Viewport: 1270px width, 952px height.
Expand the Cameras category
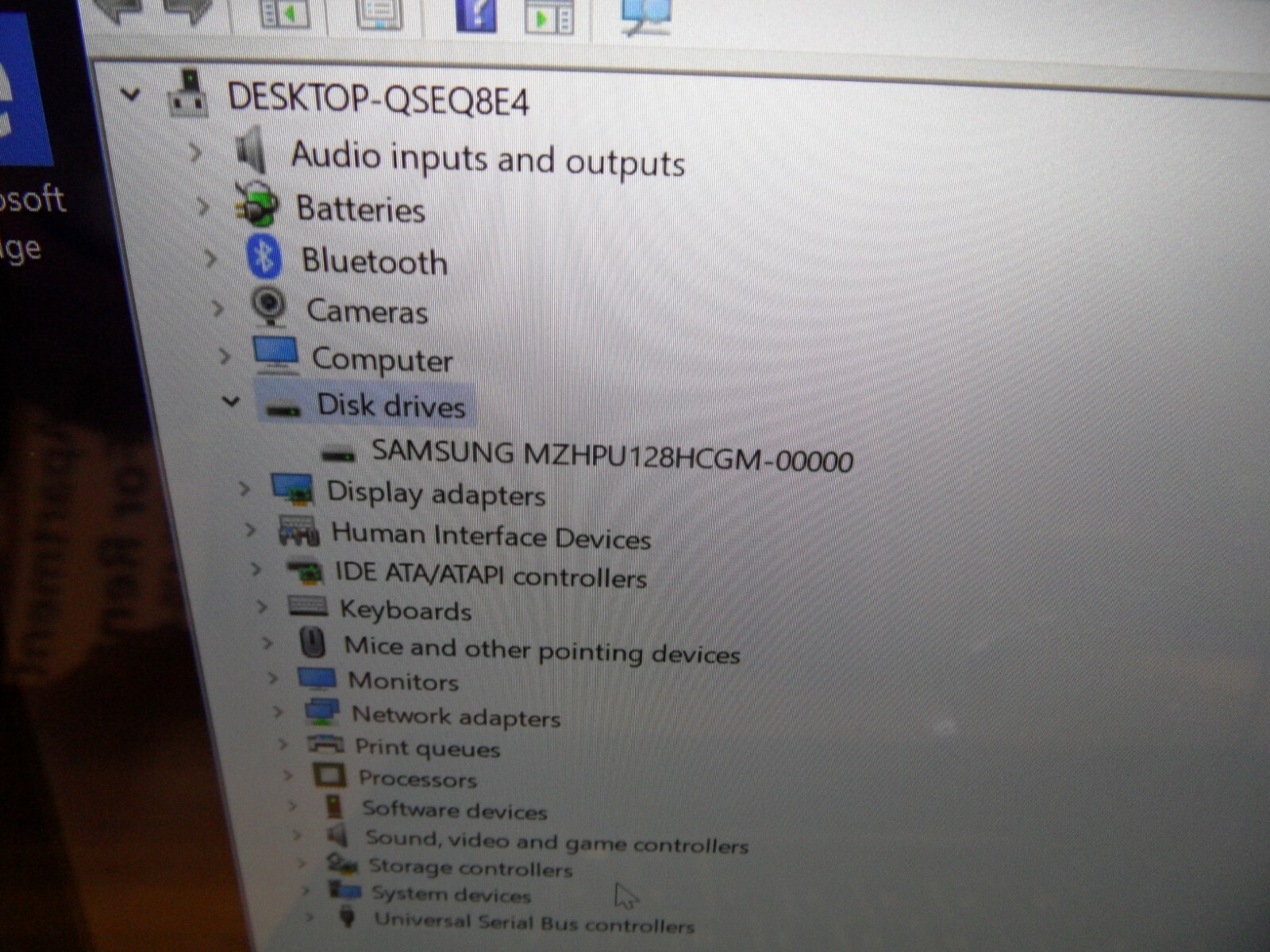(217, 308)
